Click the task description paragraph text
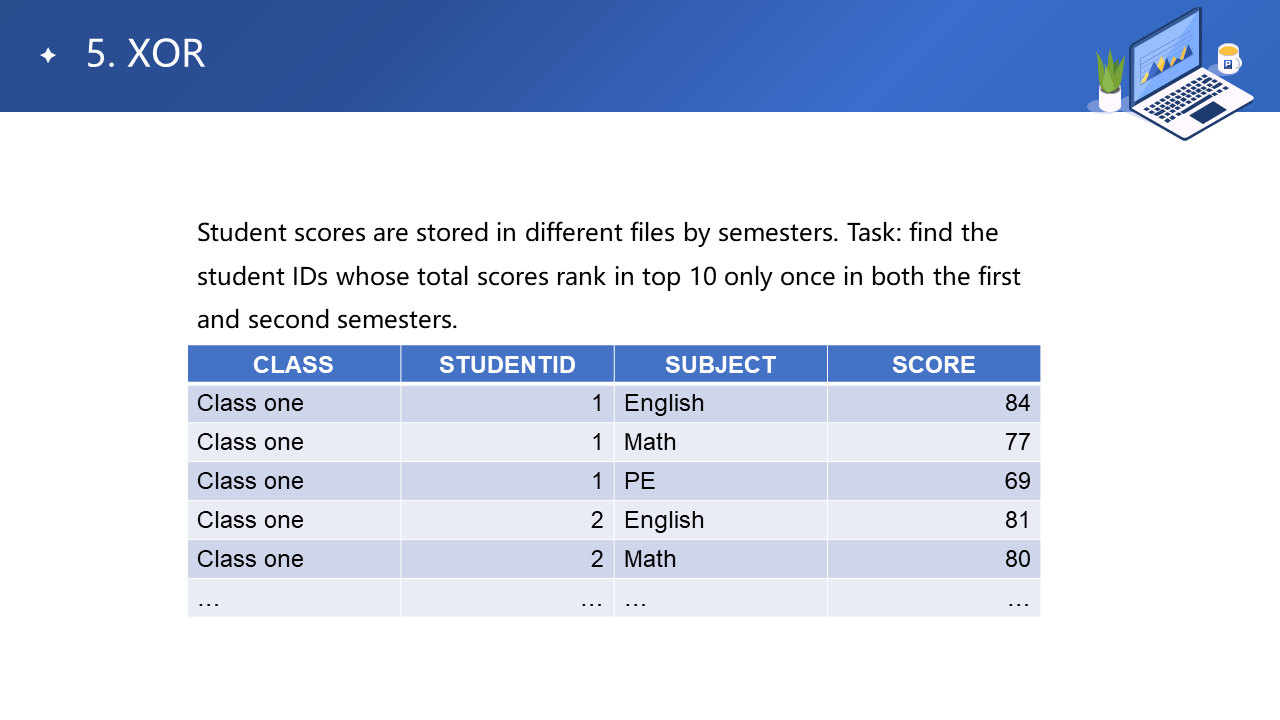This screenshot has height=720, width=1280. click(x=608, y=276)
